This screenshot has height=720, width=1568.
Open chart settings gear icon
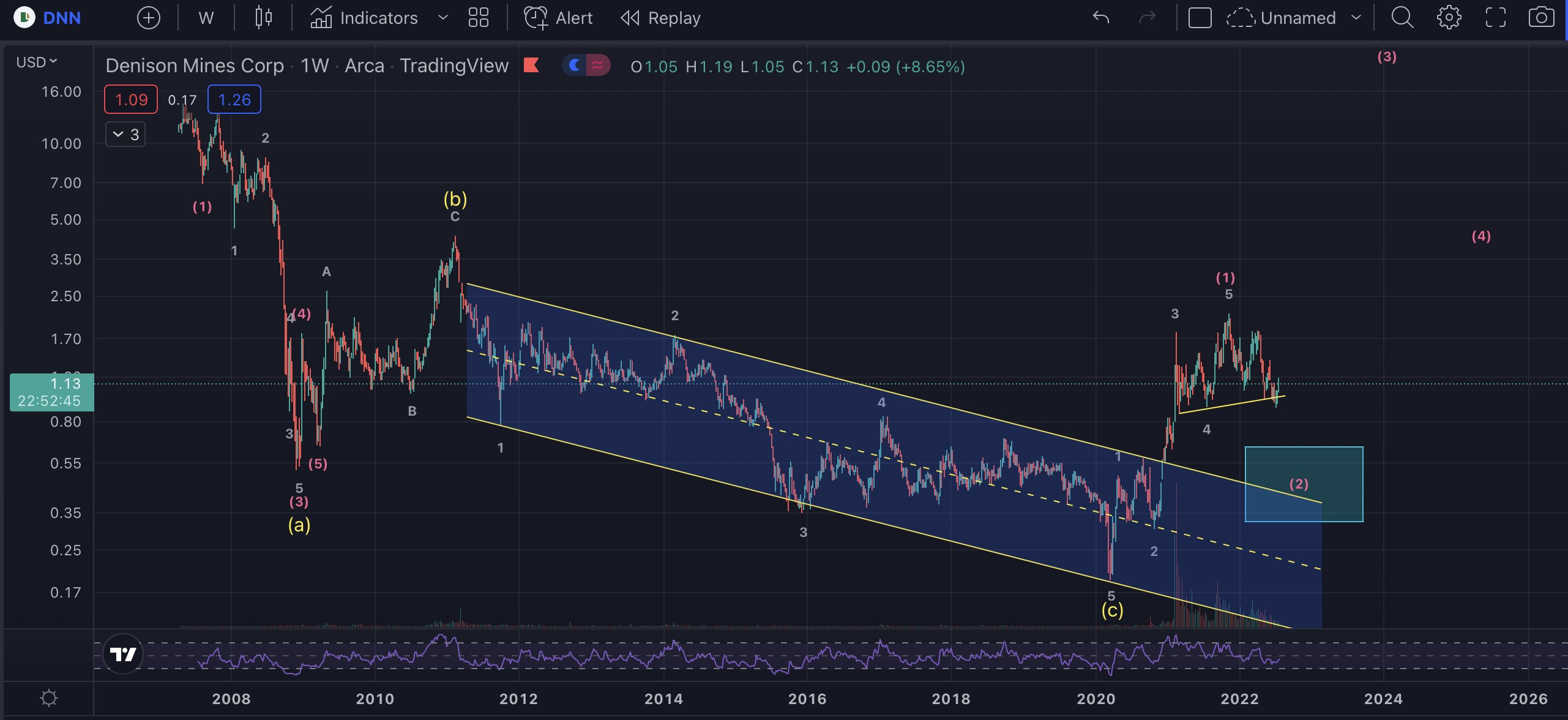tap(1449, 18)
